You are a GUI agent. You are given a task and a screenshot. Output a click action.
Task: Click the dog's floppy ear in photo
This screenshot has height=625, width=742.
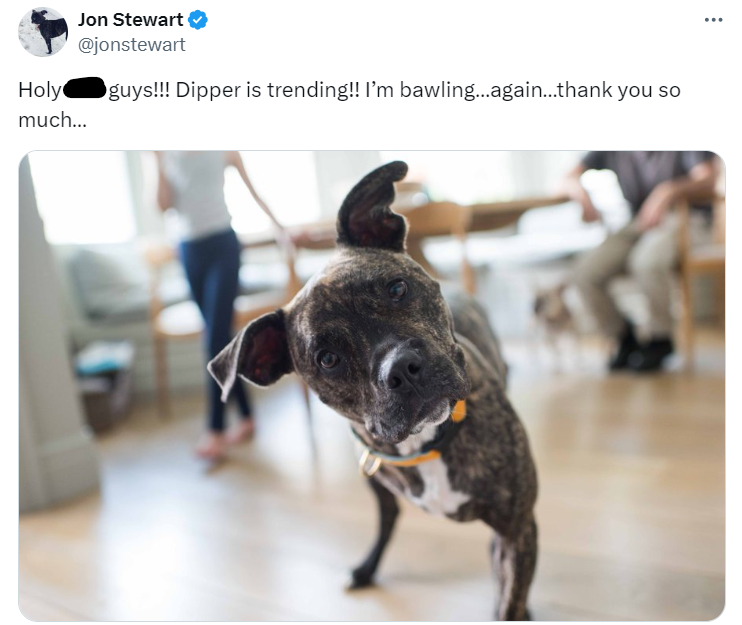click(x=251, y=350)
